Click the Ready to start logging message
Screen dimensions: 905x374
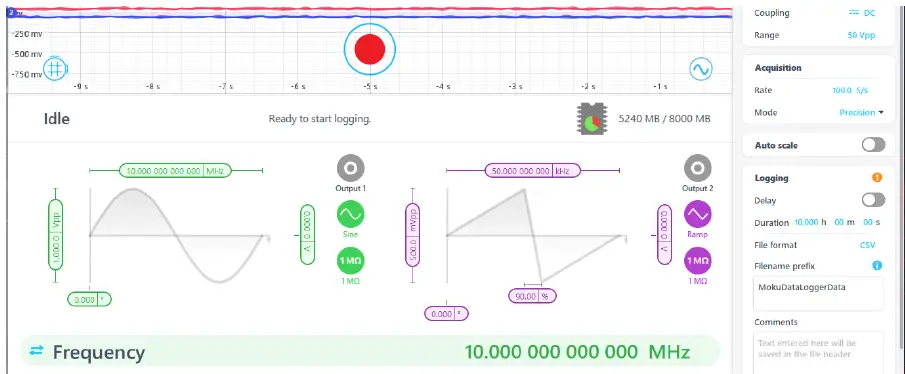[320, 119]
